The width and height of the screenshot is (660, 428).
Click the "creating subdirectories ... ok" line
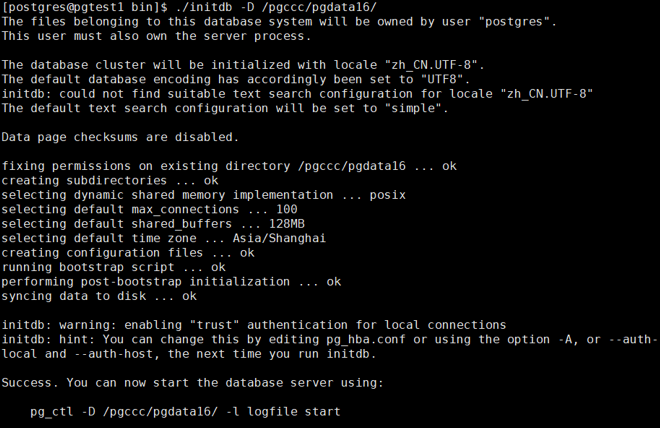point(110,180)
